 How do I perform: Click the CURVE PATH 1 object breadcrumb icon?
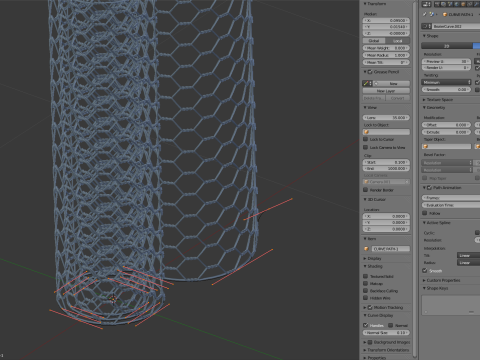click(x=445, y=14)
